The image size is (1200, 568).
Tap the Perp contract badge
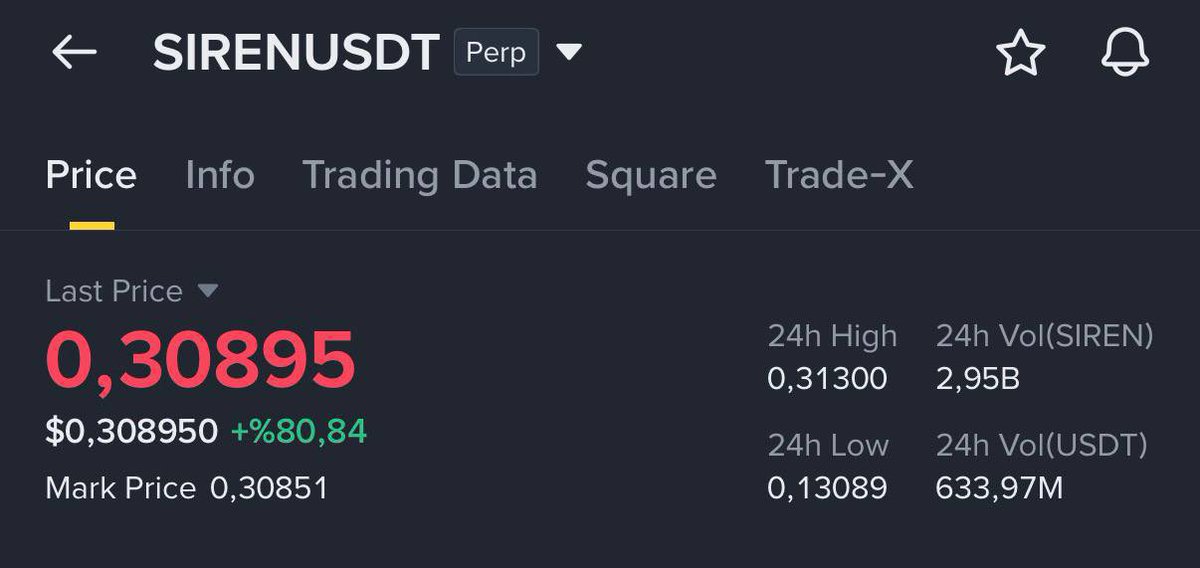496,52
